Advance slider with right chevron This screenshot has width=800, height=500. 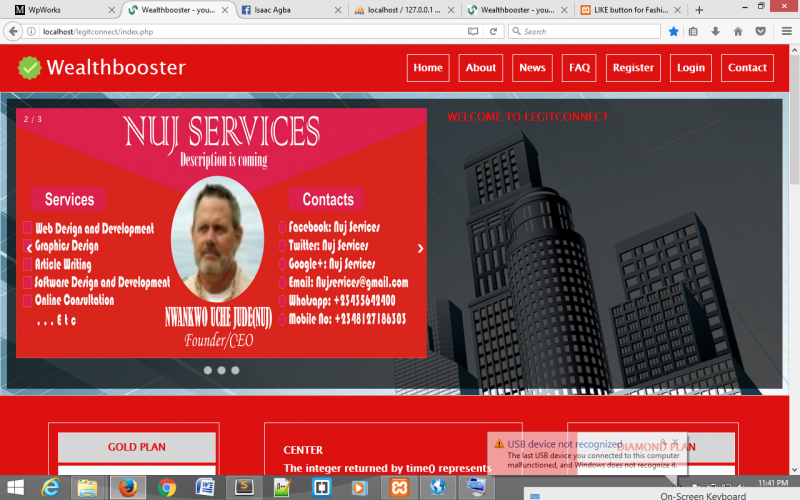(420, 248)
